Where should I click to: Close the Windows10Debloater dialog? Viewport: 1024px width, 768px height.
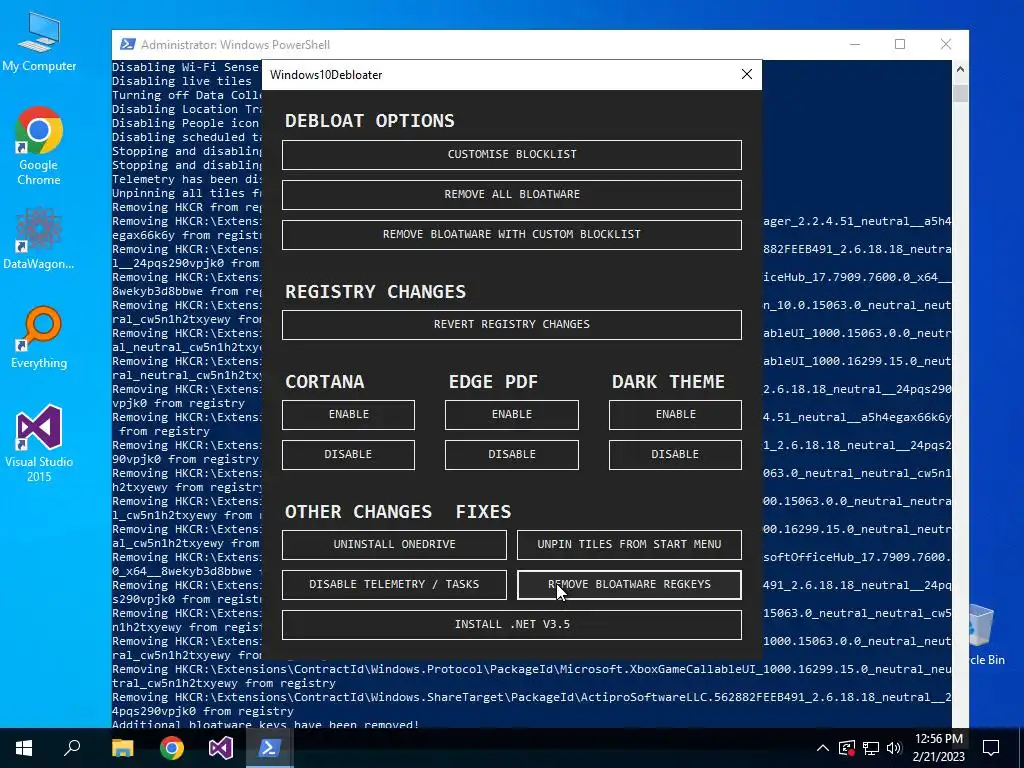(747, 74)
